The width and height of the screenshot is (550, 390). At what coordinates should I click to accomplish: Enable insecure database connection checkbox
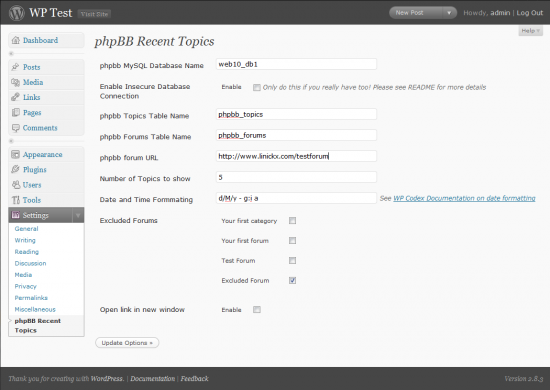[x=257, y=87]
